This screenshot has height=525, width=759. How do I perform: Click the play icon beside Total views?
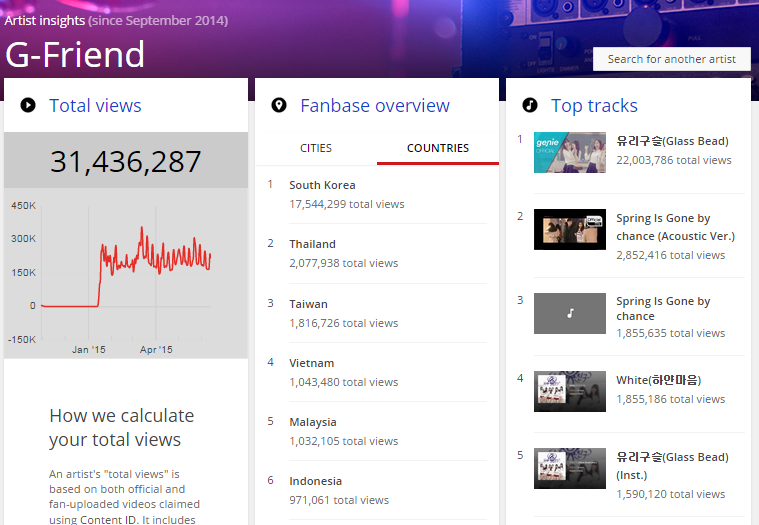28,105
